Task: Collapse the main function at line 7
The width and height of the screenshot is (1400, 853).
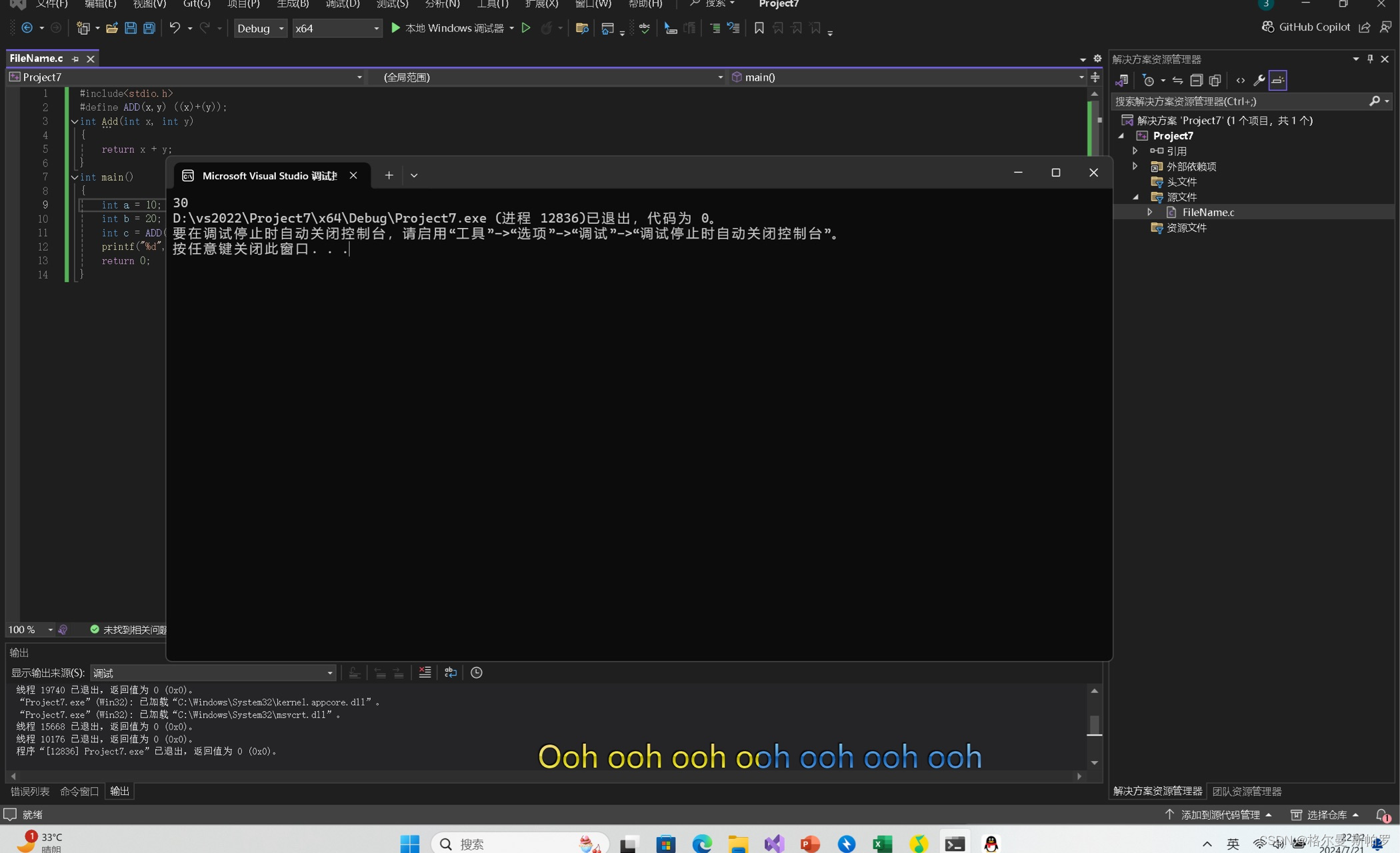Action: tap(75, 177)
